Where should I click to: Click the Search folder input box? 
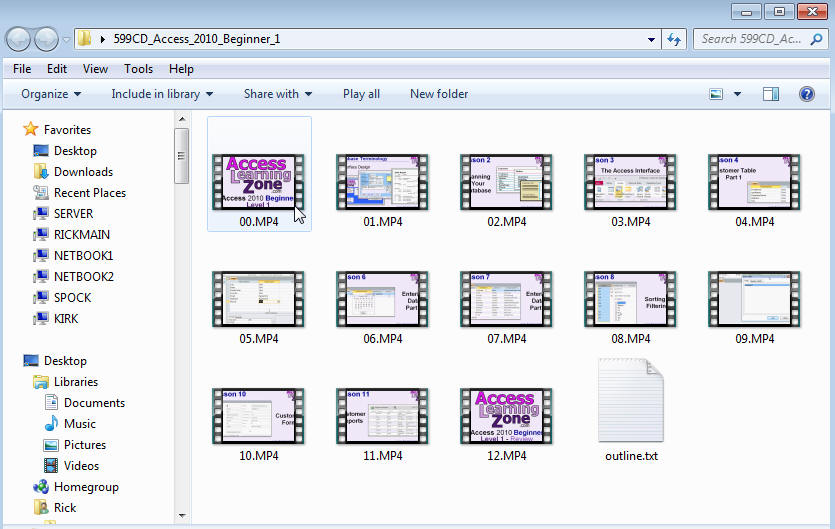pos(755,39)
